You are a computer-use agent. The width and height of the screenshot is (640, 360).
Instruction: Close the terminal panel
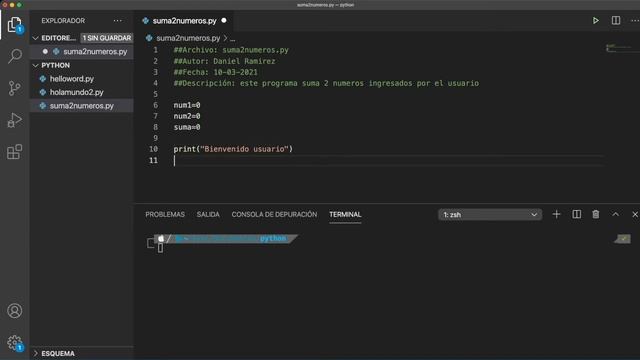click(x=635, y=214)
